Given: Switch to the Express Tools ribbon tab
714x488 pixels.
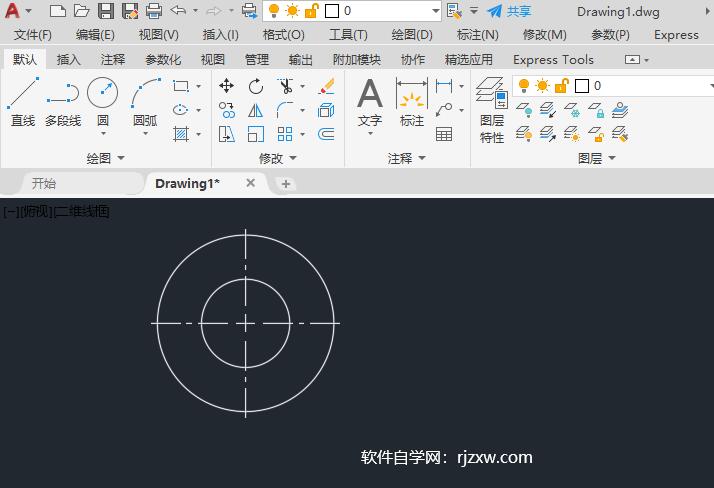Looking at the screenshot, I should (x=553, y=60).
